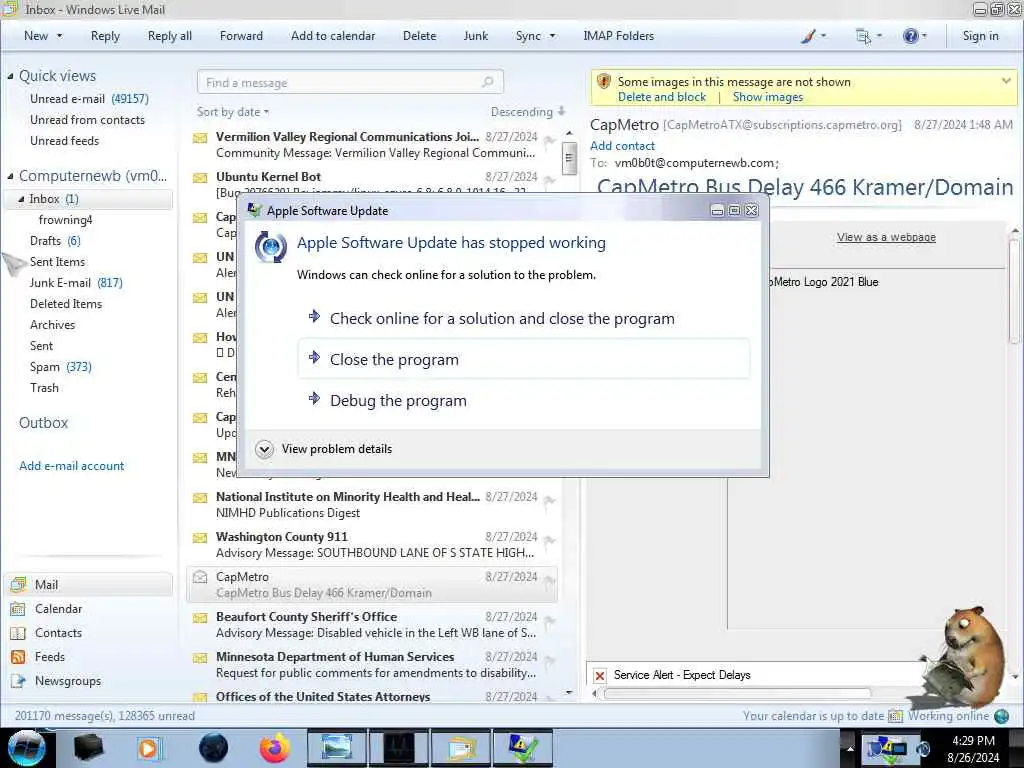Click the Windows Live Mail taskbar button
The height and width of the screenshot is (768, 1024).
pyautogui.click(x=462, y=748)
